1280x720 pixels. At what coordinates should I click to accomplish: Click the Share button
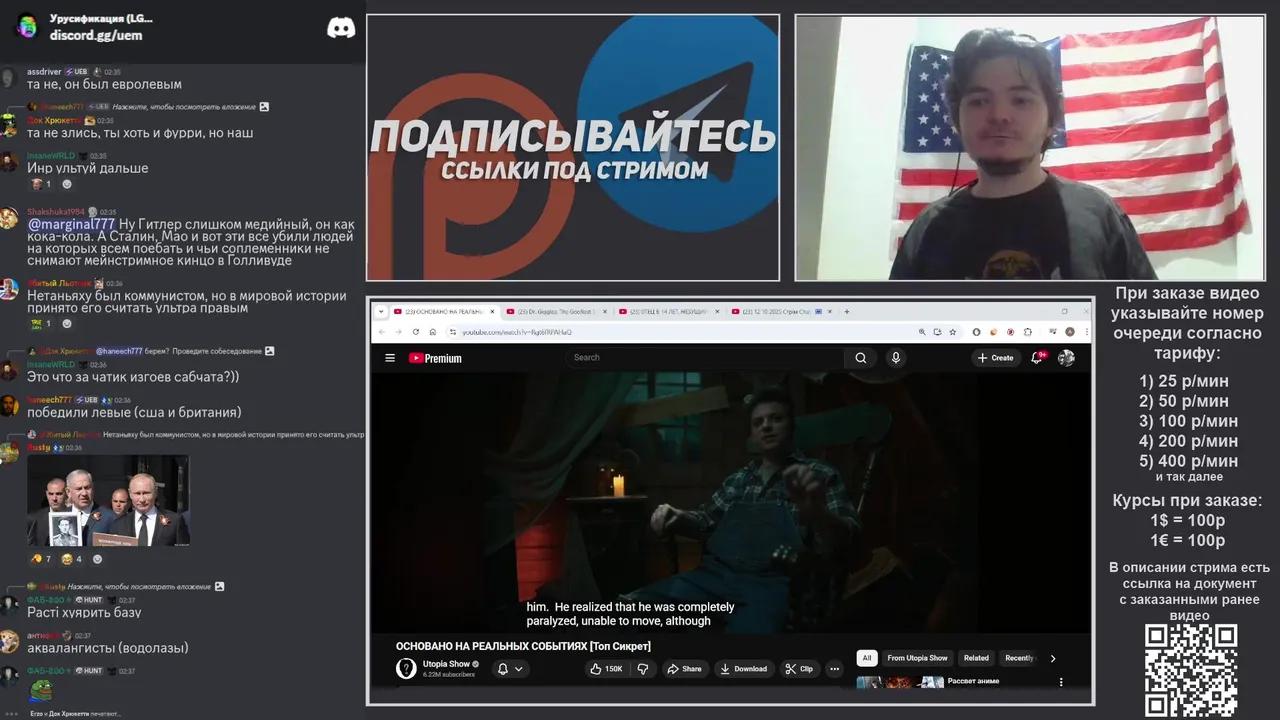click(x=685, y=669)
